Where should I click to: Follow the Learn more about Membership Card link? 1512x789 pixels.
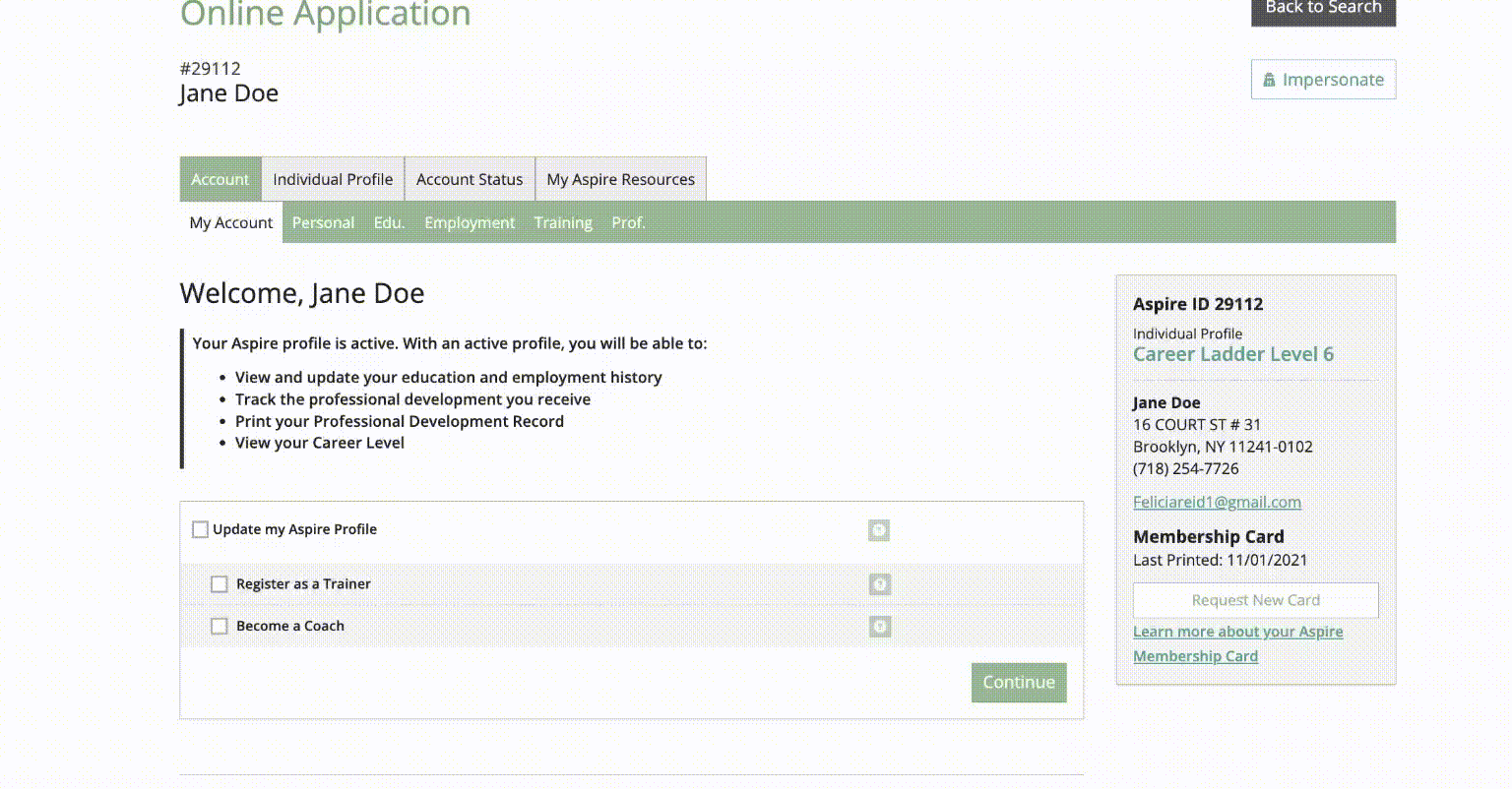pos(1237,643)
